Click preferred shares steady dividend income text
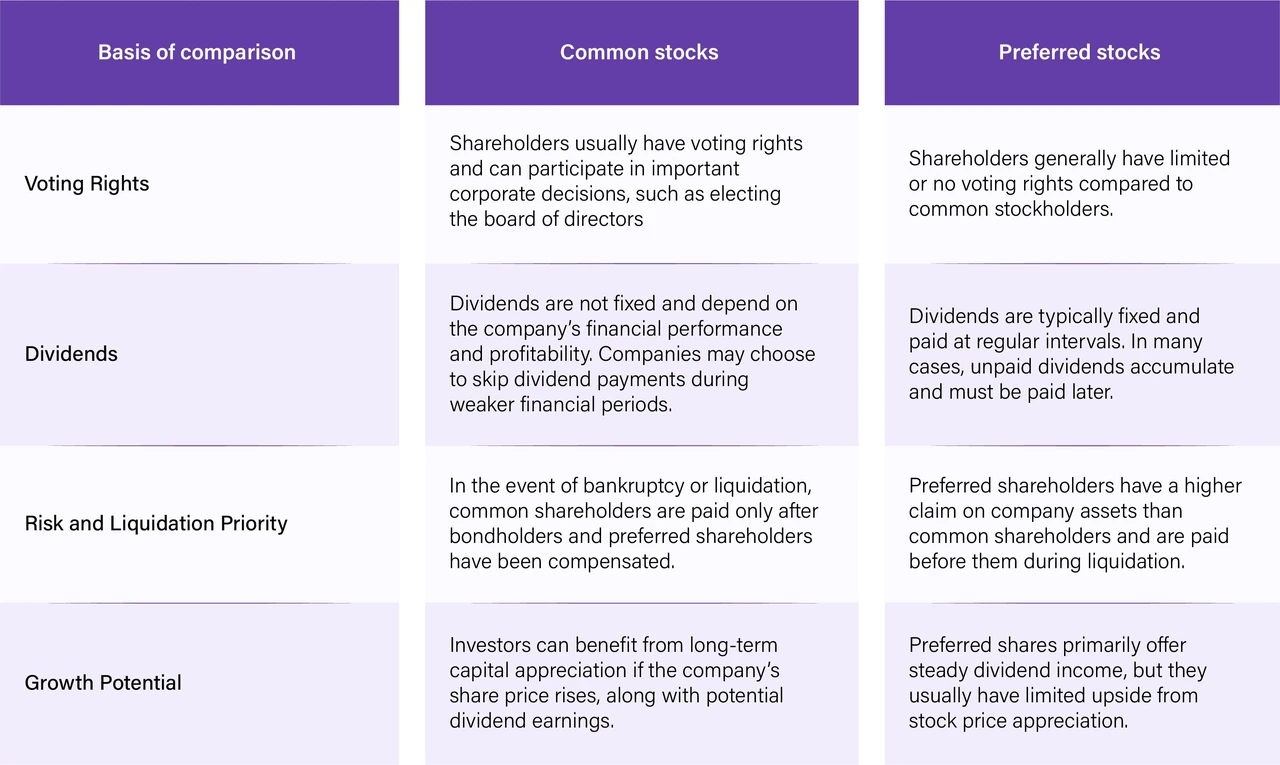This screenshot has width=1280, height=765. click(1058, 683)
